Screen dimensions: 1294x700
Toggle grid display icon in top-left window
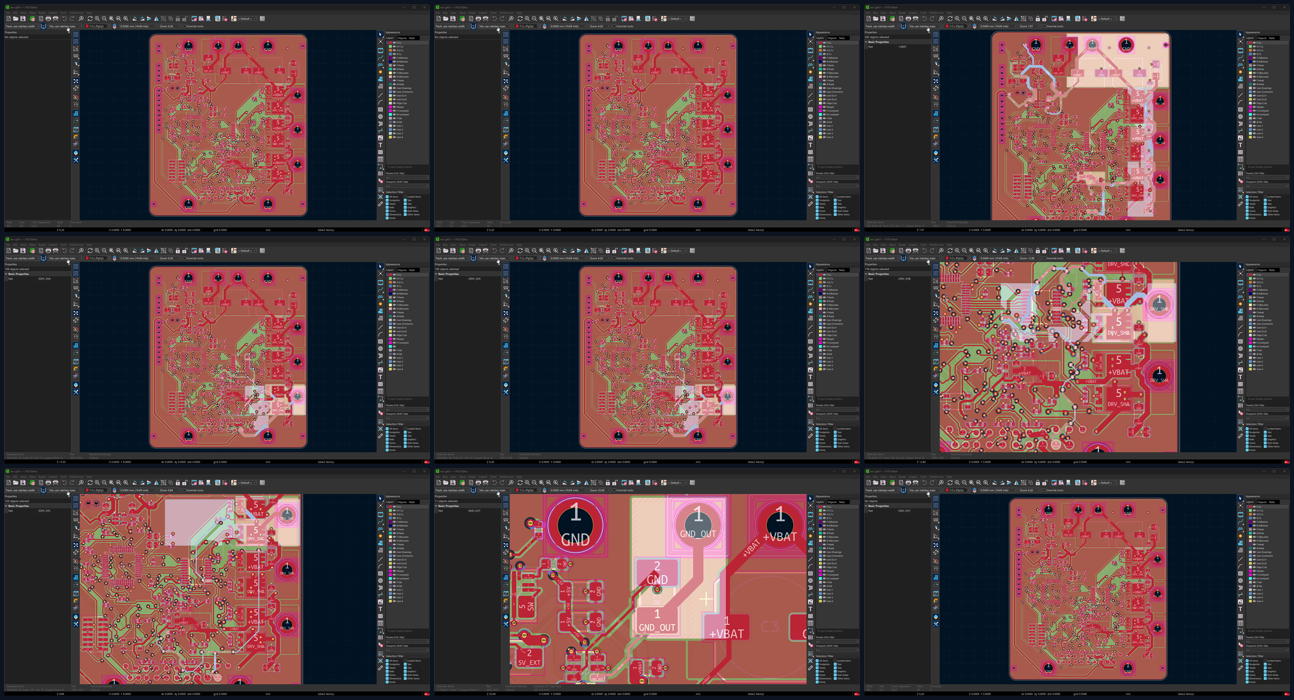75,34
